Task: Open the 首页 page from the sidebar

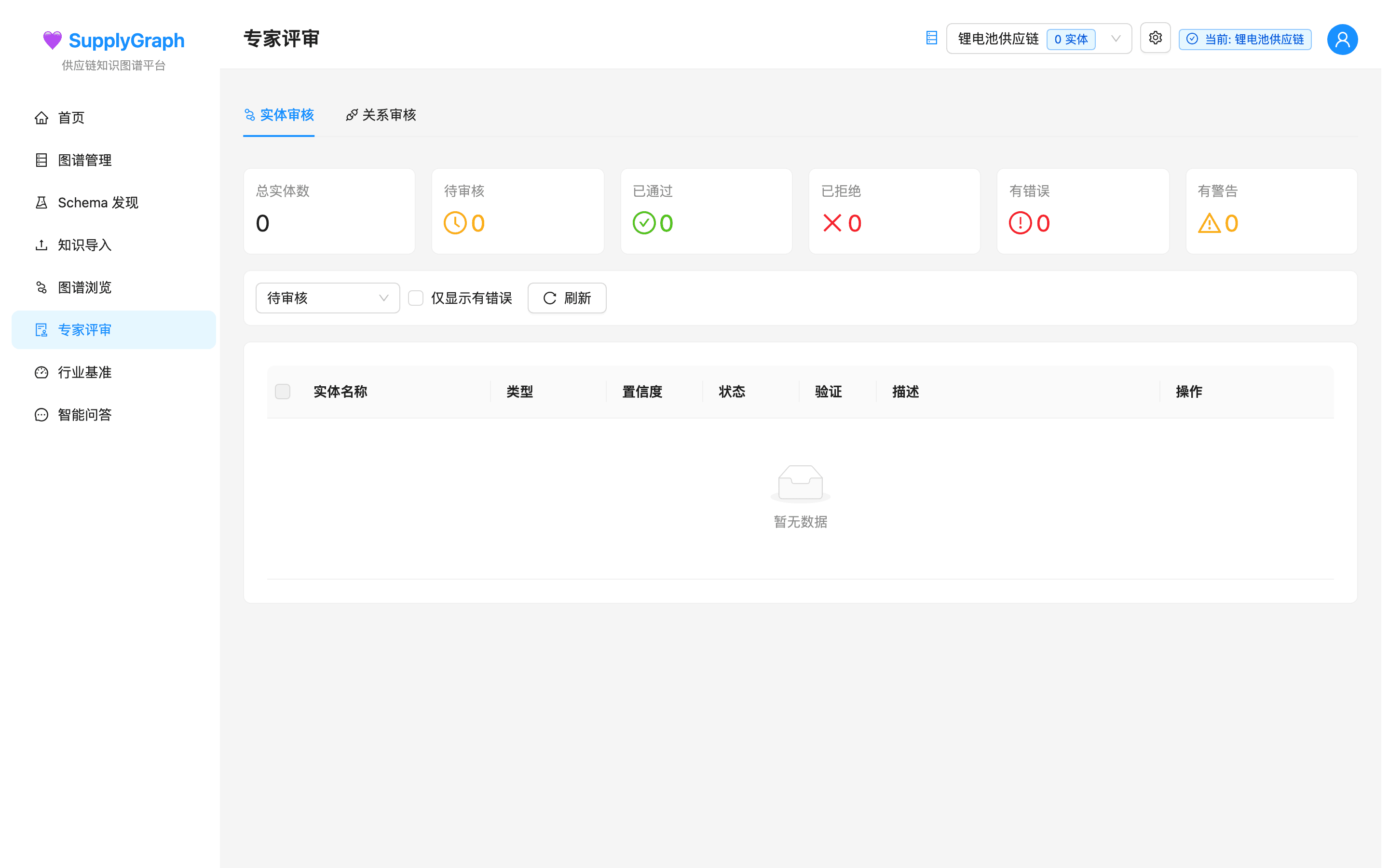Action: [x=70, y=118]
